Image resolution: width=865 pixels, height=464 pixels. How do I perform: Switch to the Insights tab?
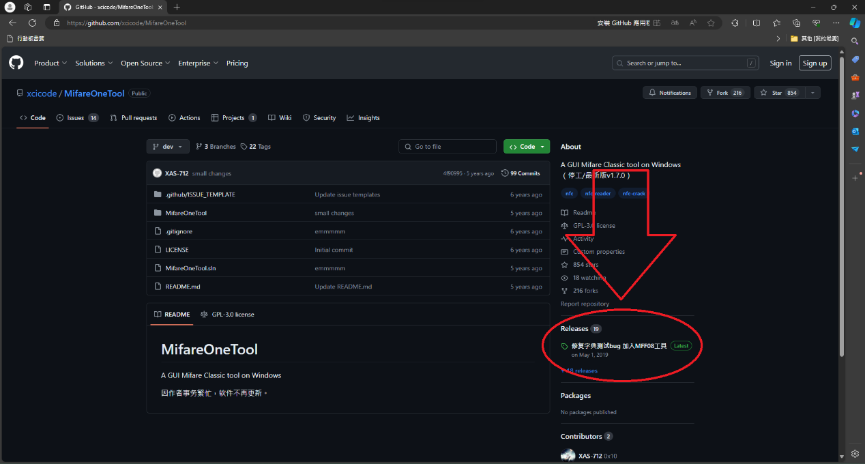[x=363, y=118]
